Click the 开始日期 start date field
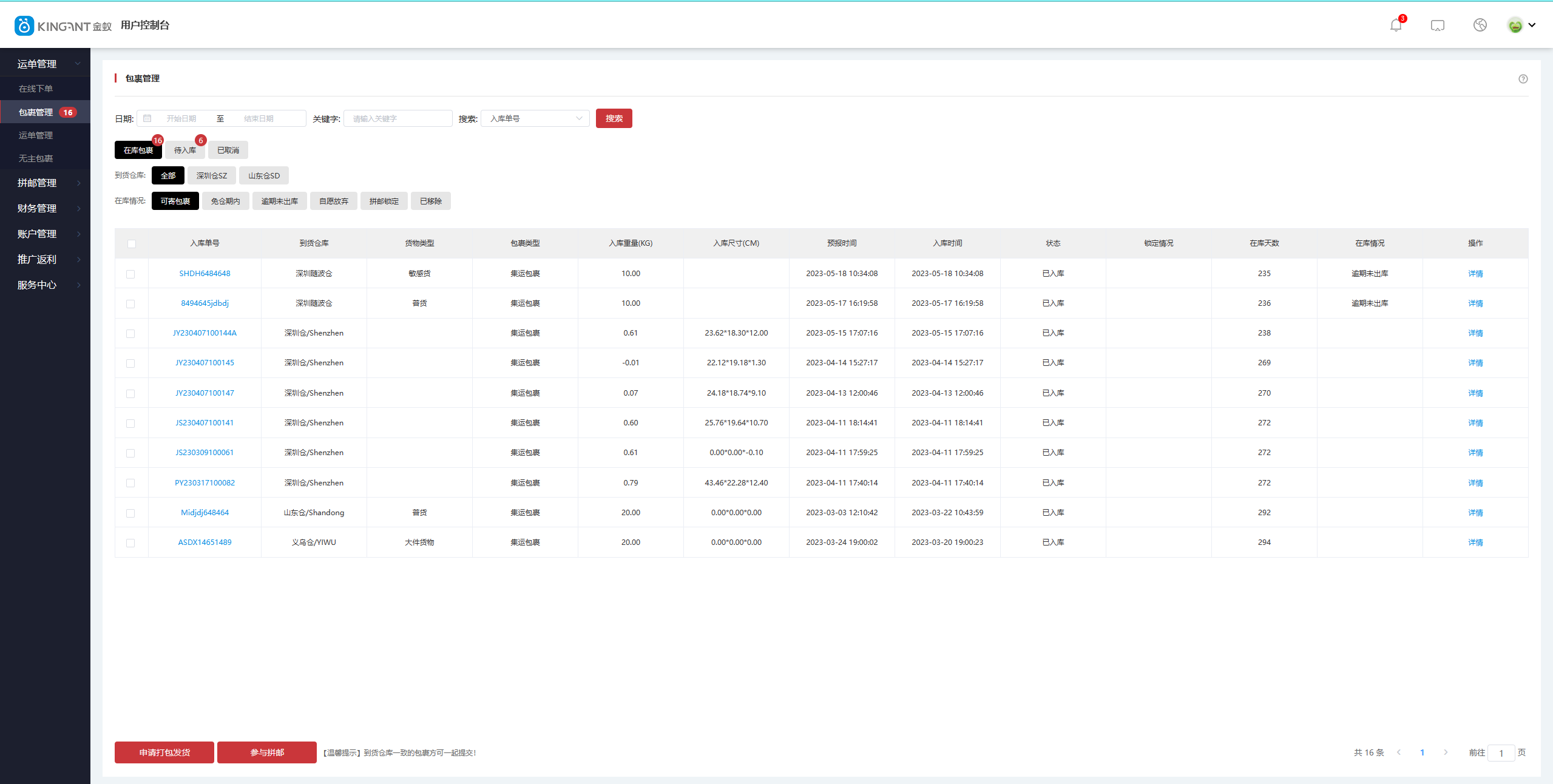Screen dimensions: 1553x784 coord(181,118)
